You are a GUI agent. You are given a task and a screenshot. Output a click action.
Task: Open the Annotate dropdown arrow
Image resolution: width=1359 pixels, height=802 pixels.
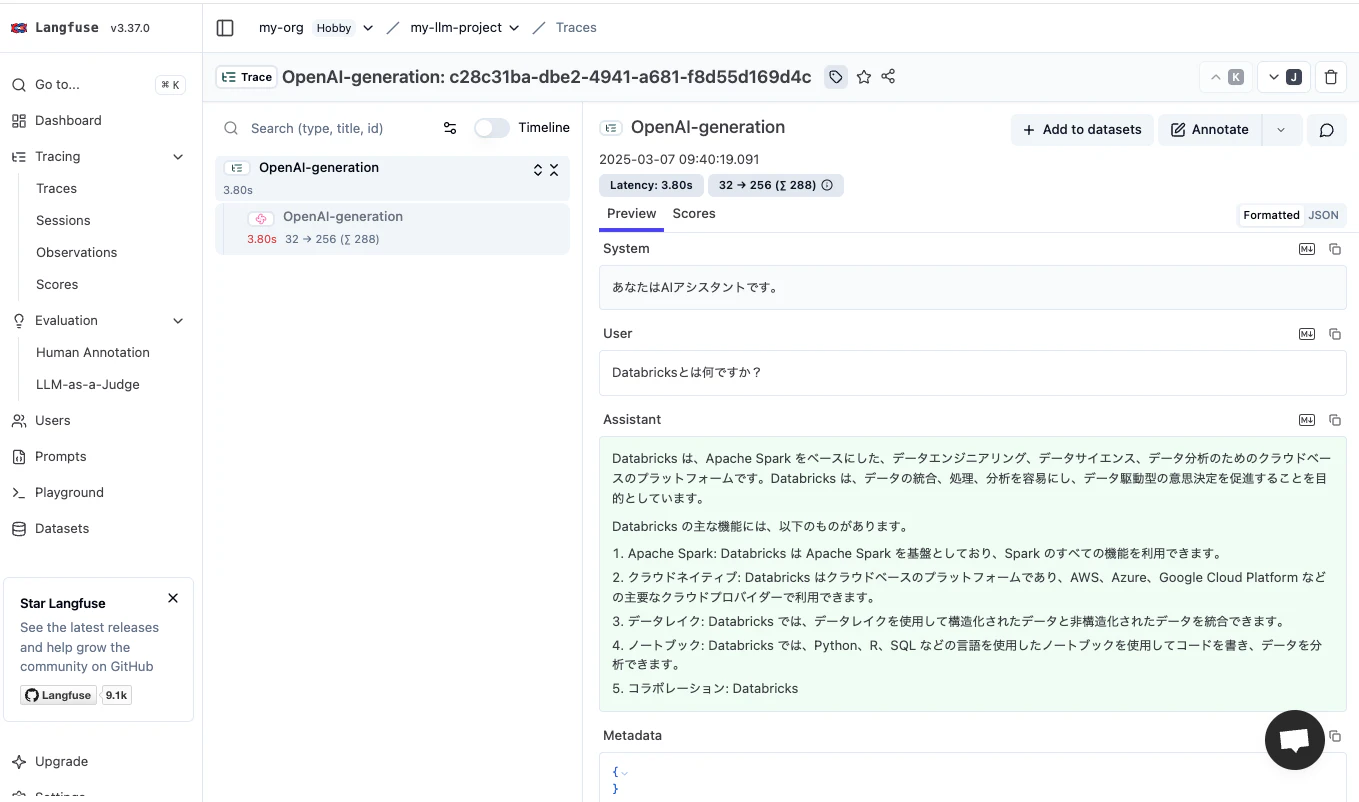pyautogui.click(x=1281, y=130)
